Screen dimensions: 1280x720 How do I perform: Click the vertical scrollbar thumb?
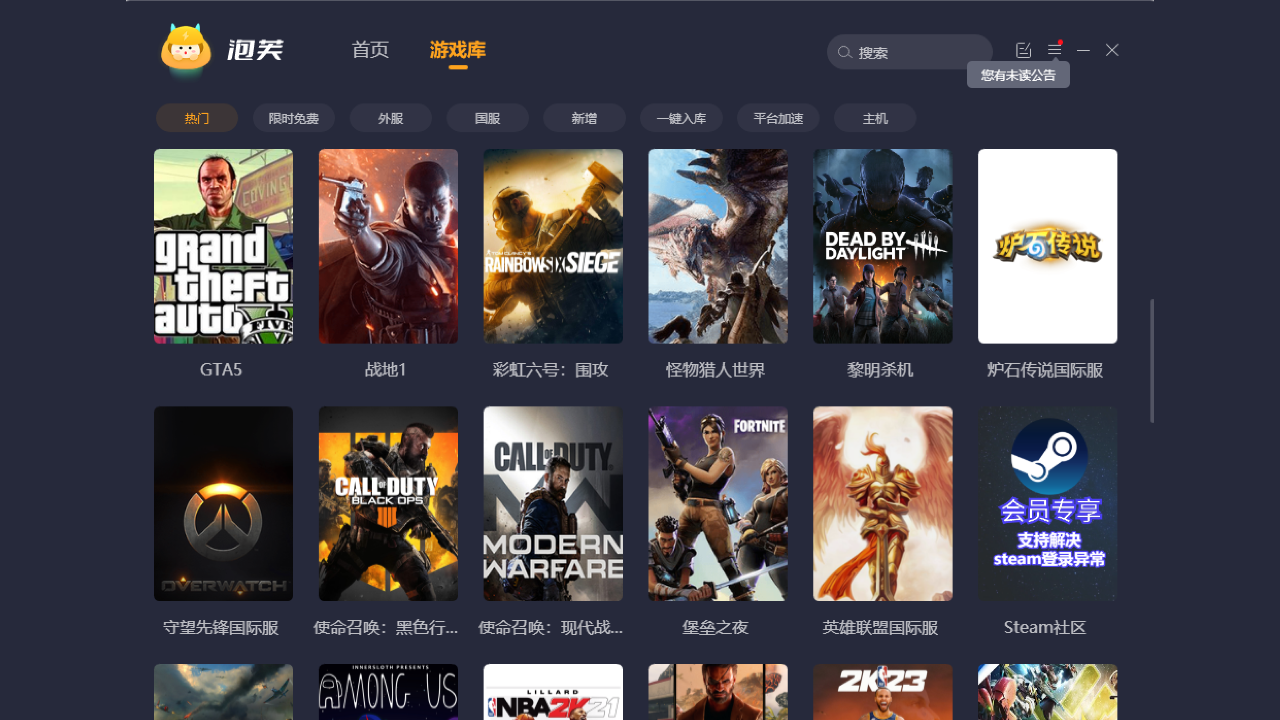(x=1152, y=360)
